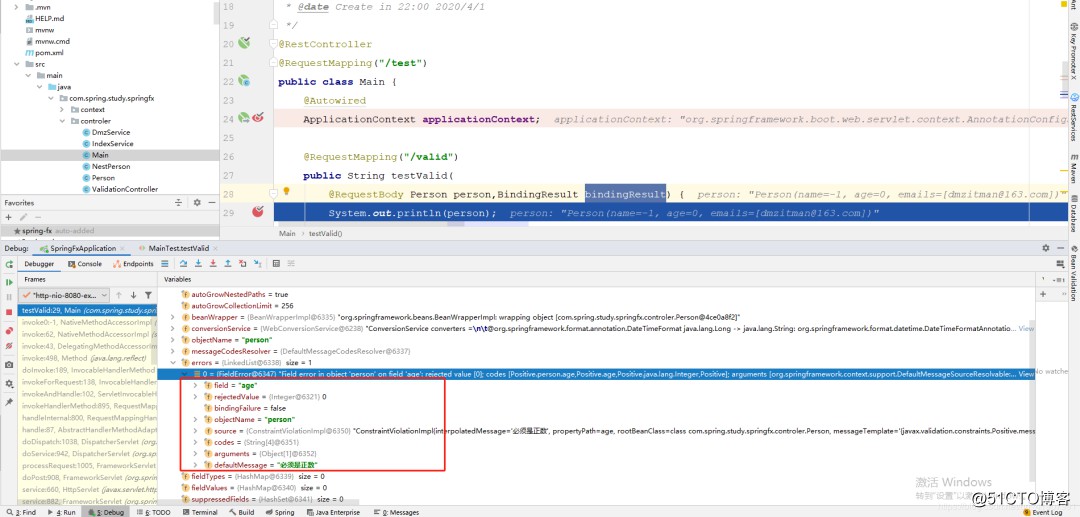The height and width of the screenshot is (517, 1080).
Task: Click View link on conversionService row
Action: coord(1026,328)
